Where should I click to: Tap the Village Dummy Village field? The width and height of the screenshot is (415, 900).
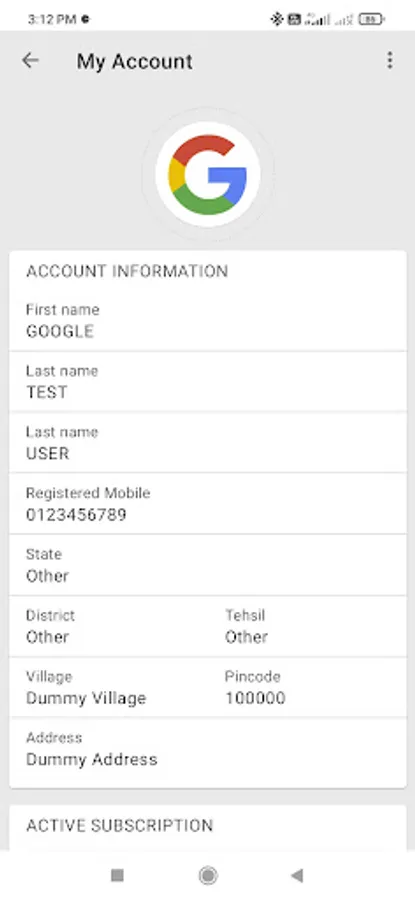109,688
